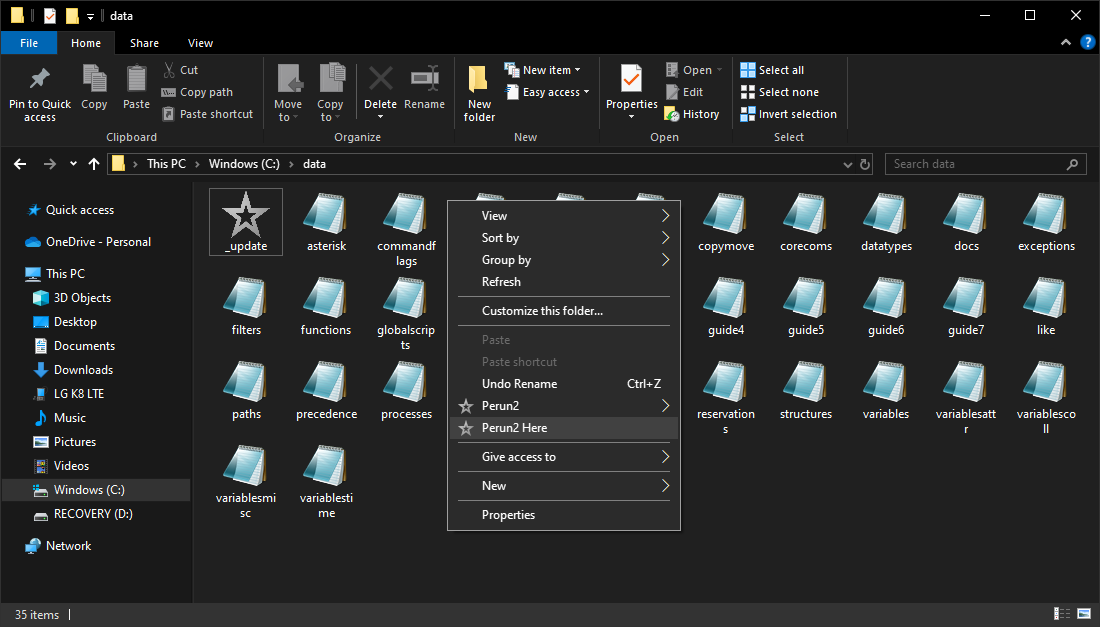This screenshot has width=1100, height=627.
Task: Select Copy path in Clipboard group
Action: pos(197,92)
